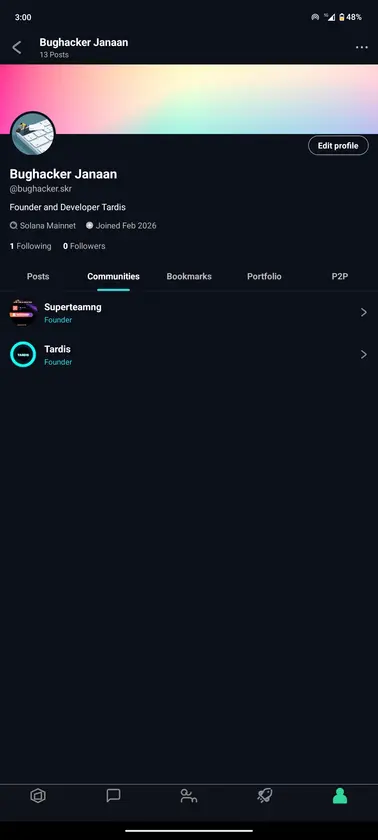The width and height of the screenshot is (378, 840).
Task: Open the three-dot more options menu
Action: [x=361, y=47]
